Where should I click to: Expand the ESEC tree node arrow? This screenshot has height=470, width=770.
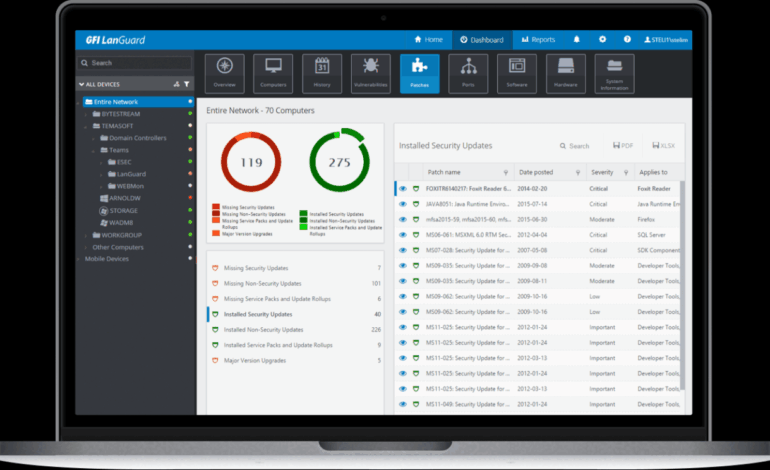click(x=101, y=162)
